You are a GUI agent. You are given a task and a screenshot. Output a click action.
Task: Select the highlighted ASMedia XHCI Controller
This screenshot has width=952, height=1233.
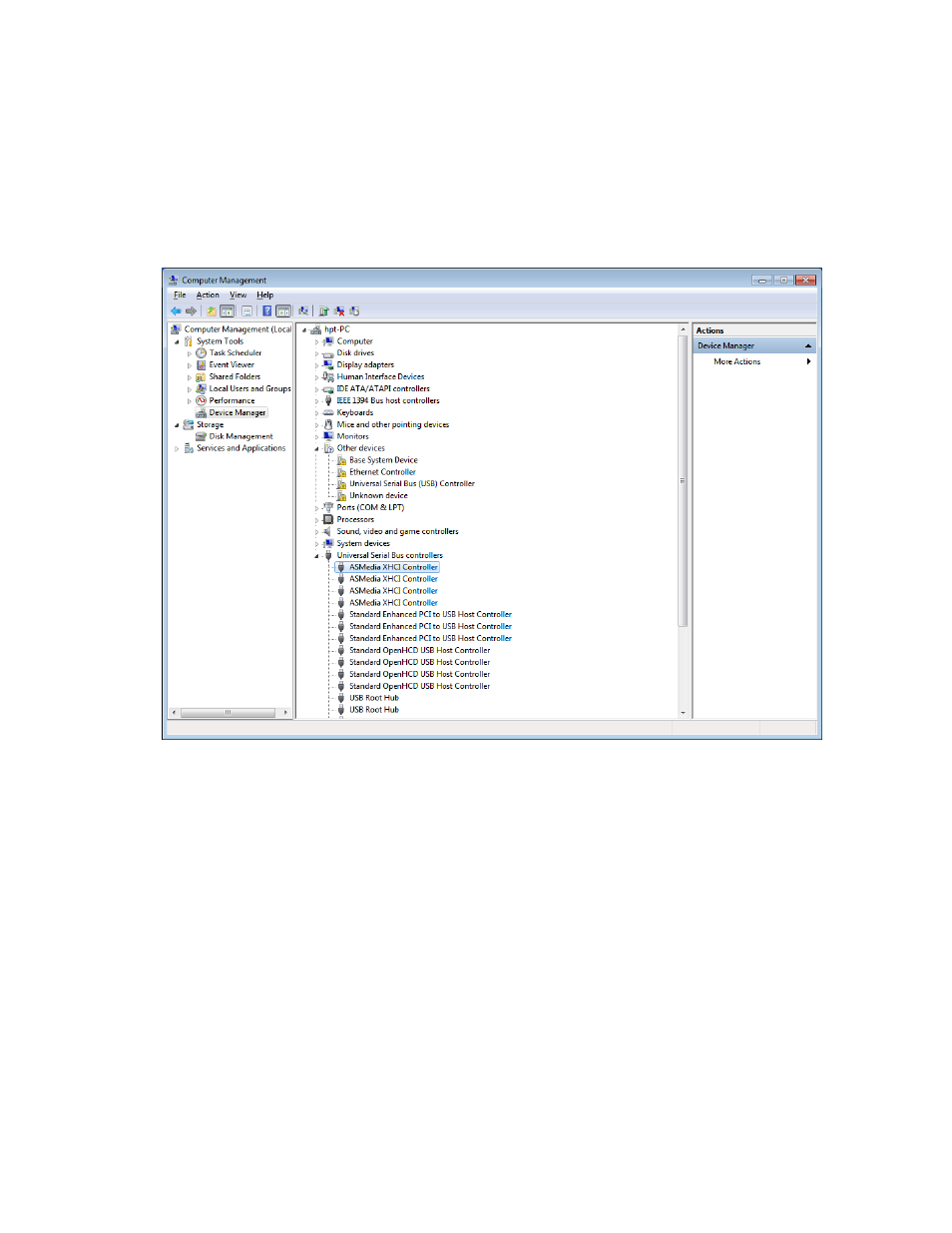(x=393, y=567)
